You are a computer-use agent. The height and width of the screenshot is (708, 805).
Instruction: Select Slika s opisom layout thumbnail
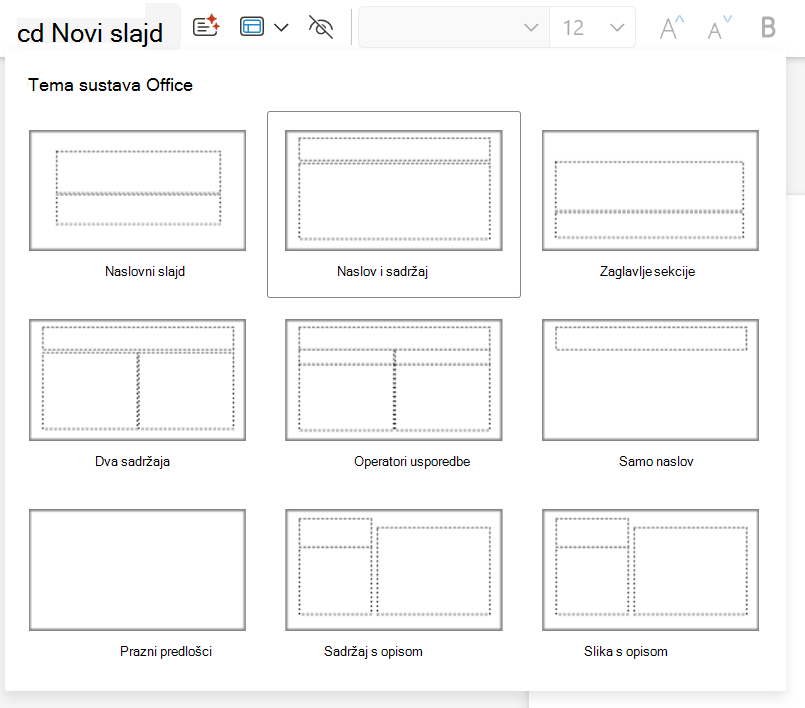click(x=650, y=570)
